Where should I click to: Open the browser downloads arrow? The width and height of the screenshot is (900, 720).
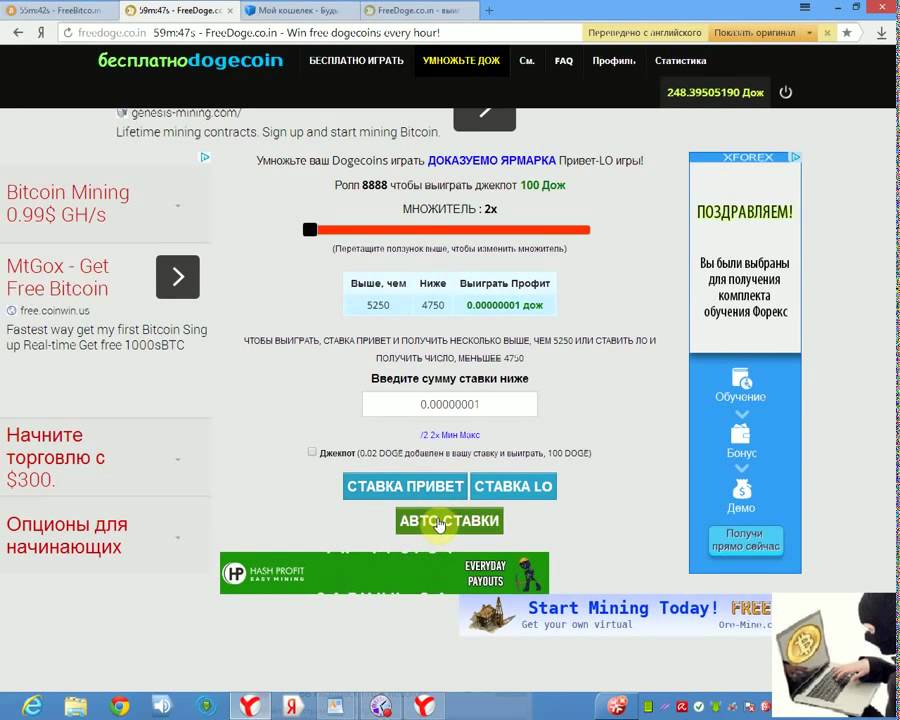click(882, 33)
